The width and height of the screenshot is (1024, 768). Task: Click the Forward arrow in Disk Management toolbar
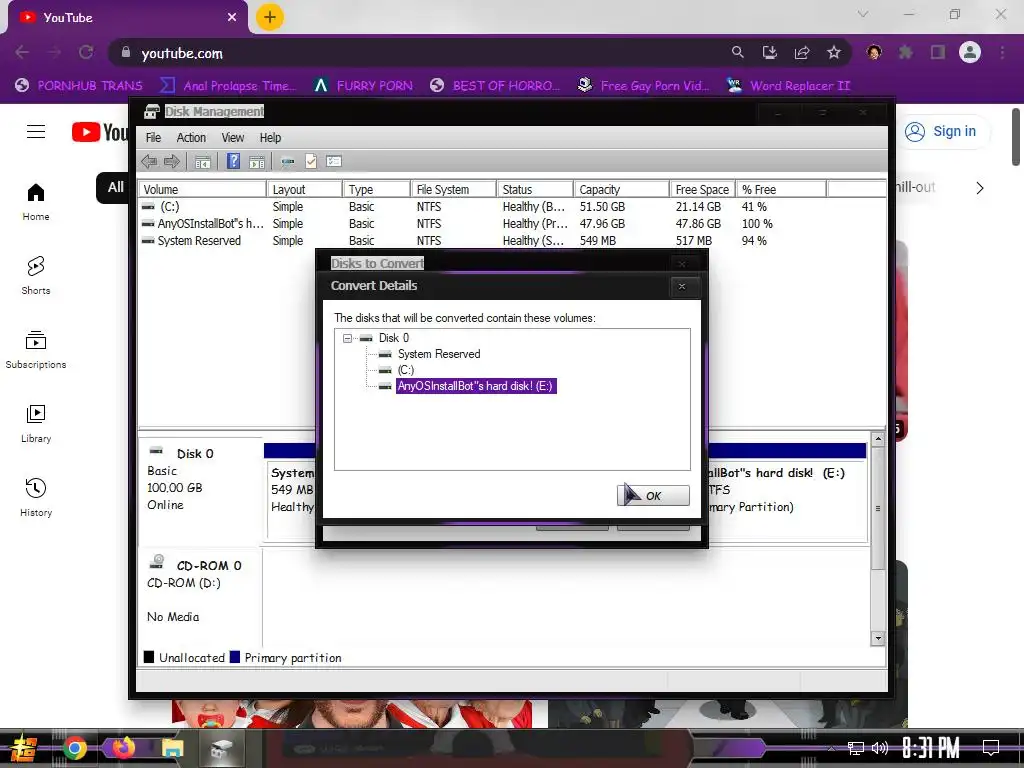pyautogui.click(x=172, y=161)
